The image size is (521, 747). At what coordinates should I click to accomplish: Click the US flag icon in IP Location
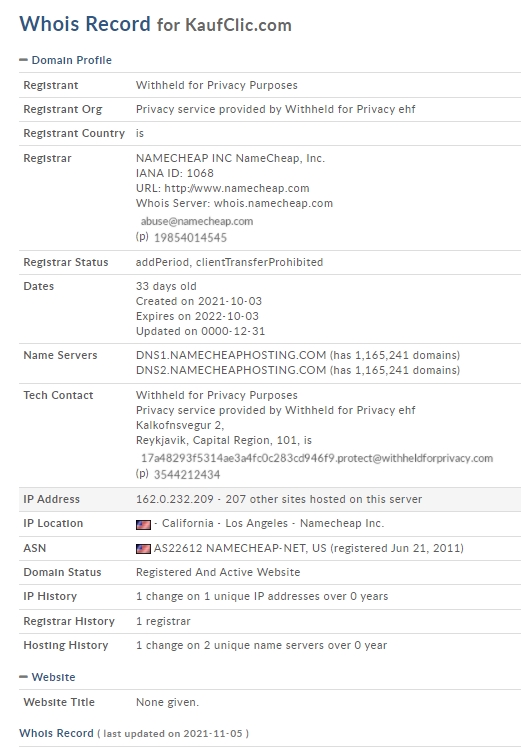143,525
